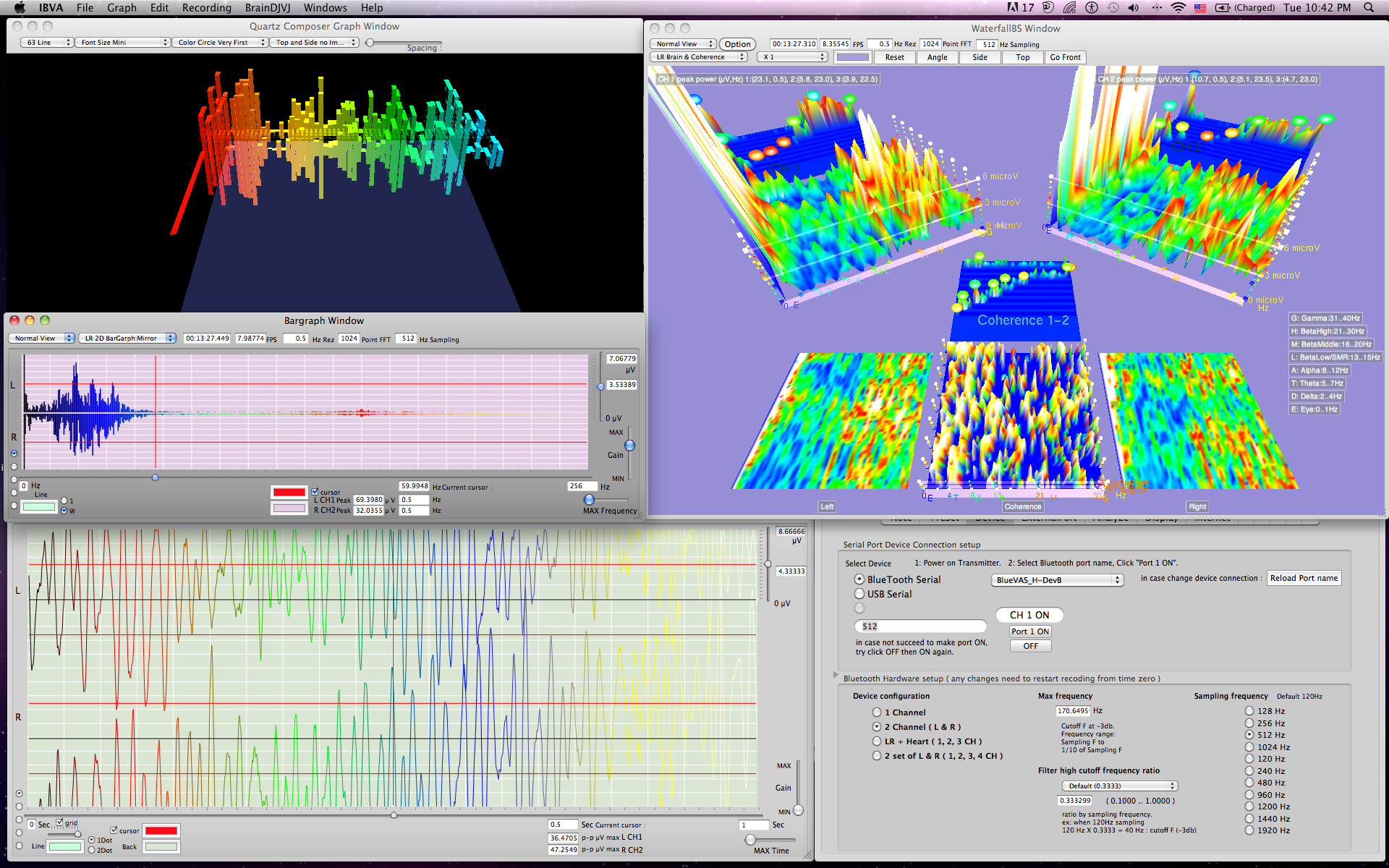
Task: Click the Max frequency 170.6495 field
Action: 1073,711
